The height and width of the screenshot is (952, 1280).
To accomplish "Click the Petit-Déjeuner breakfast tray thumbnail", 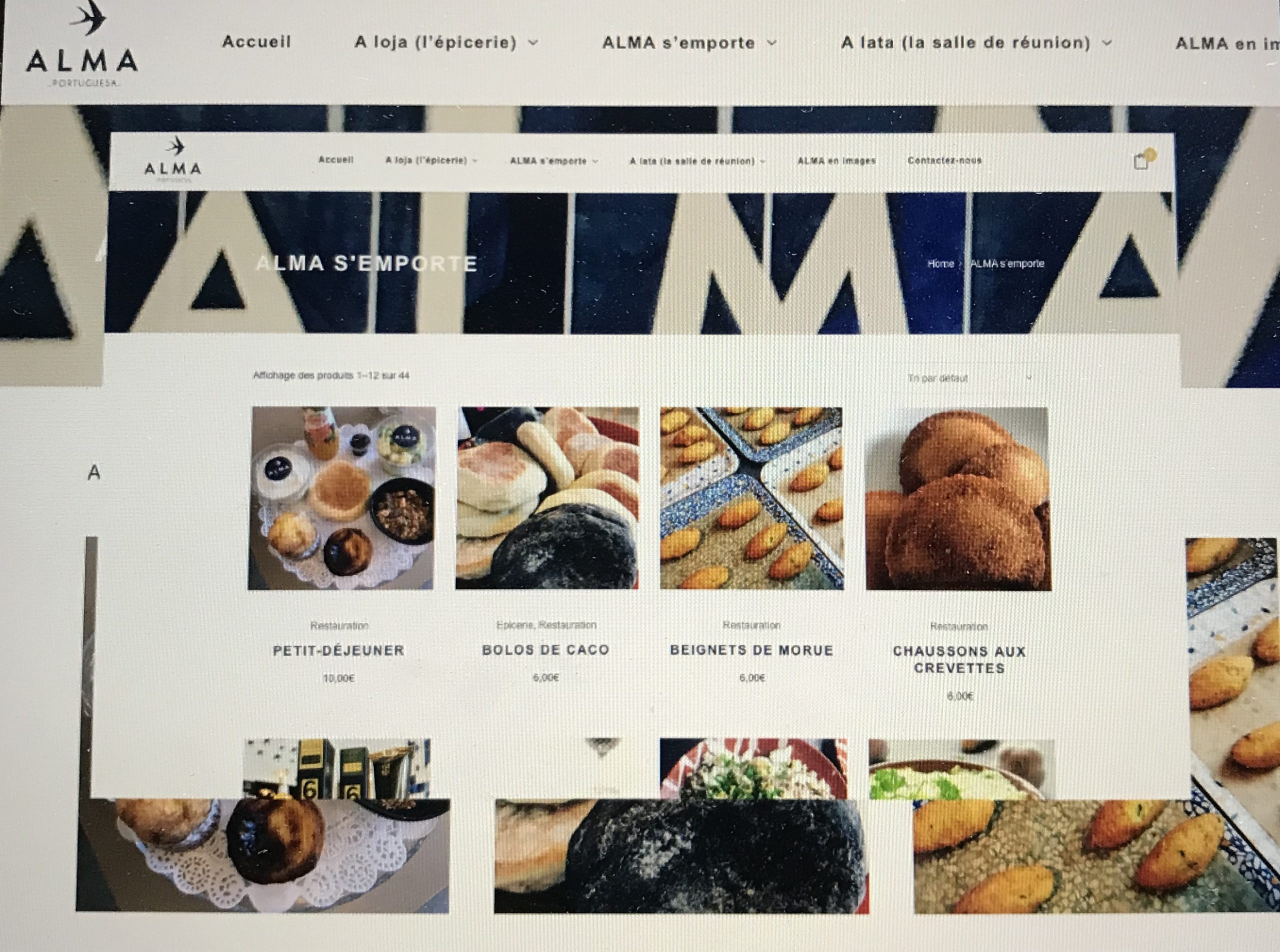I will pos(341,498).
